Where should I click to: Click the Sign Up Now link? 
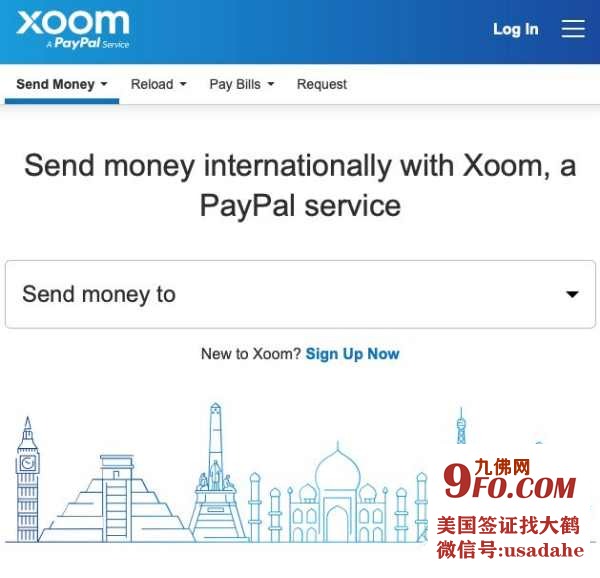(x=352, y=354)
